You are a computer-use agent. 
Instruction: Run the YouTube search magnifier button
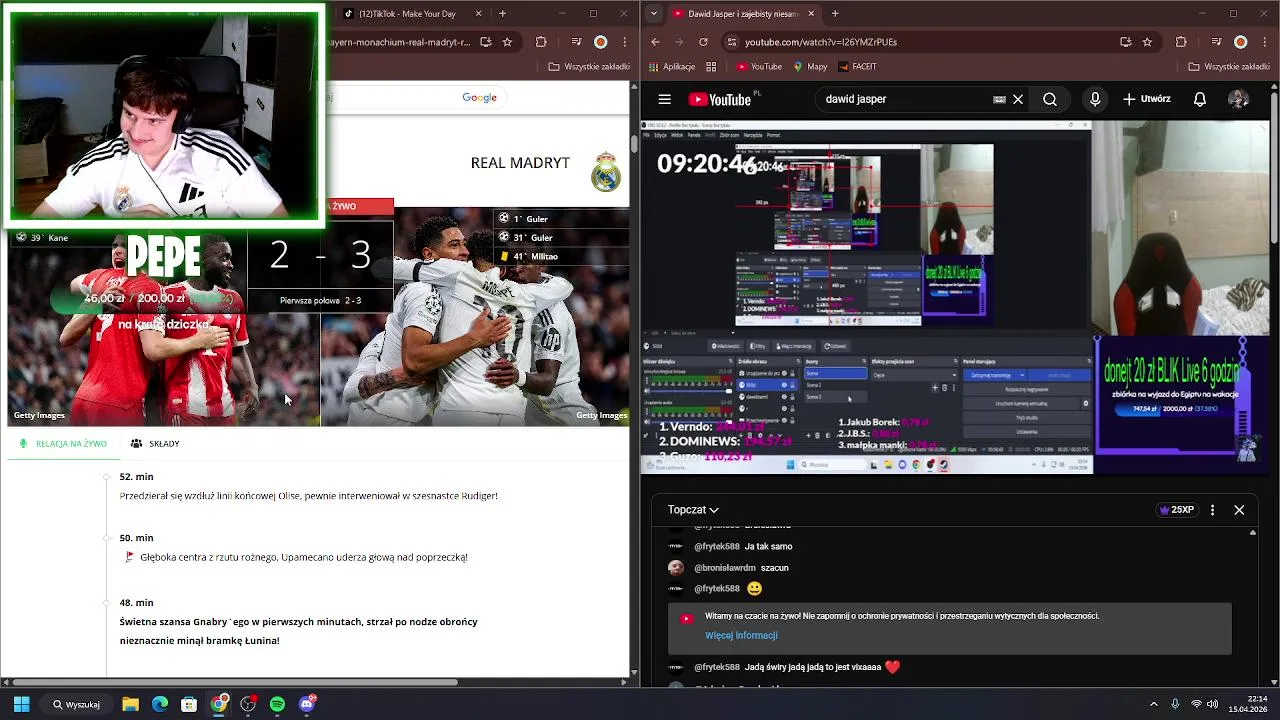[1049, 99]
